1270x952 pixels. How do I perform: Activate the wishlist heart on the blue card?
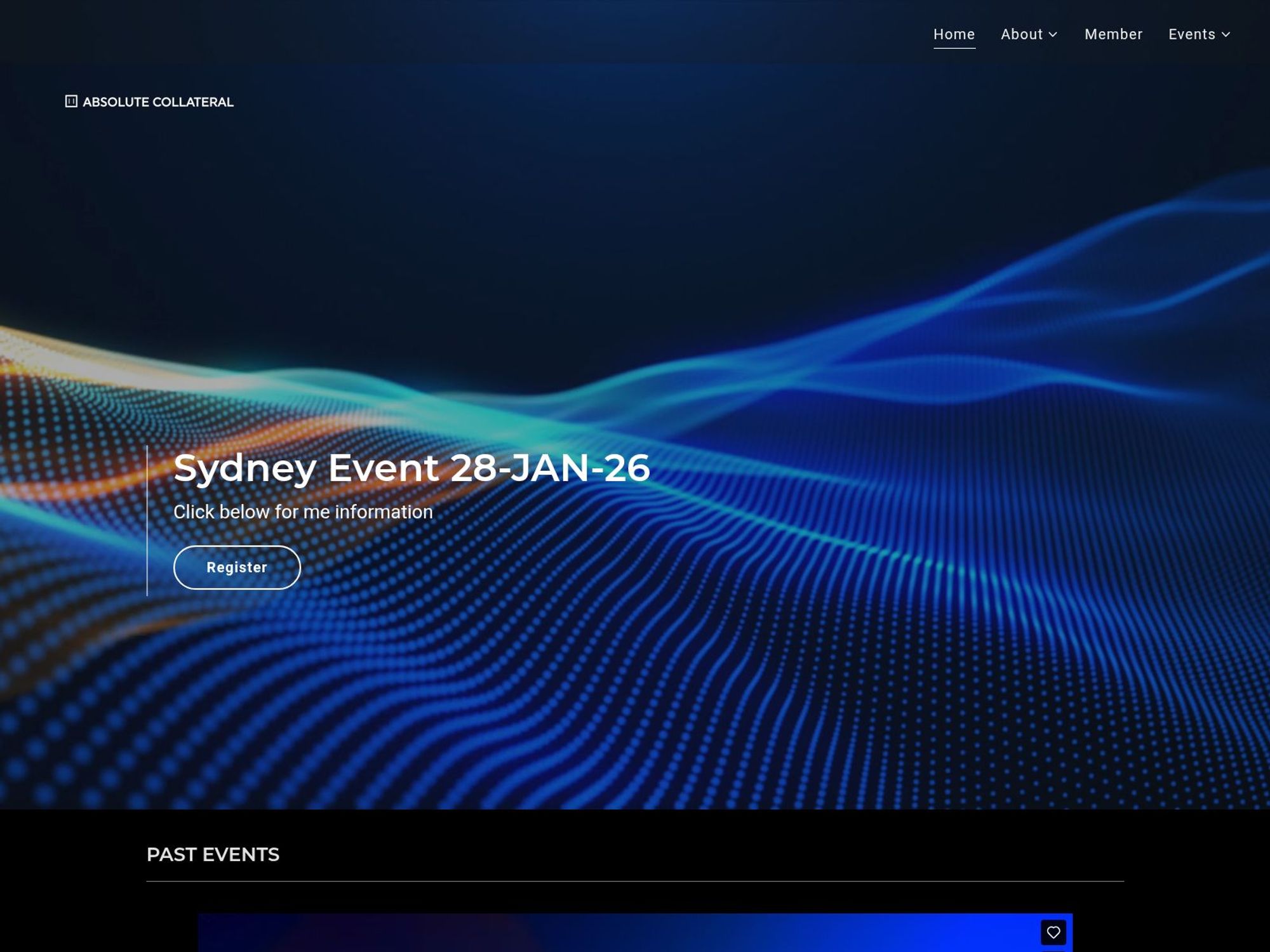coord(1054,931)
